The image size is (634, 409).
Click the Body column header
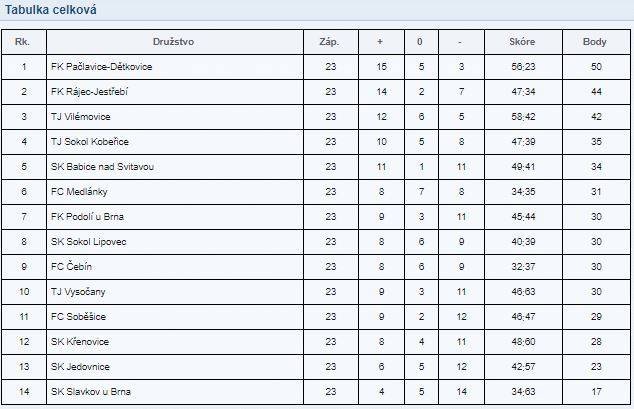tap(594, 42)
